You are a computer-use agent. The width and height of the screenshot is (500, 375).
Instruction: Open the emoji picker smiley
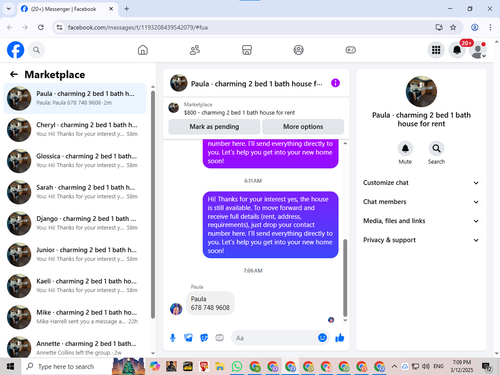pos(322,338)
